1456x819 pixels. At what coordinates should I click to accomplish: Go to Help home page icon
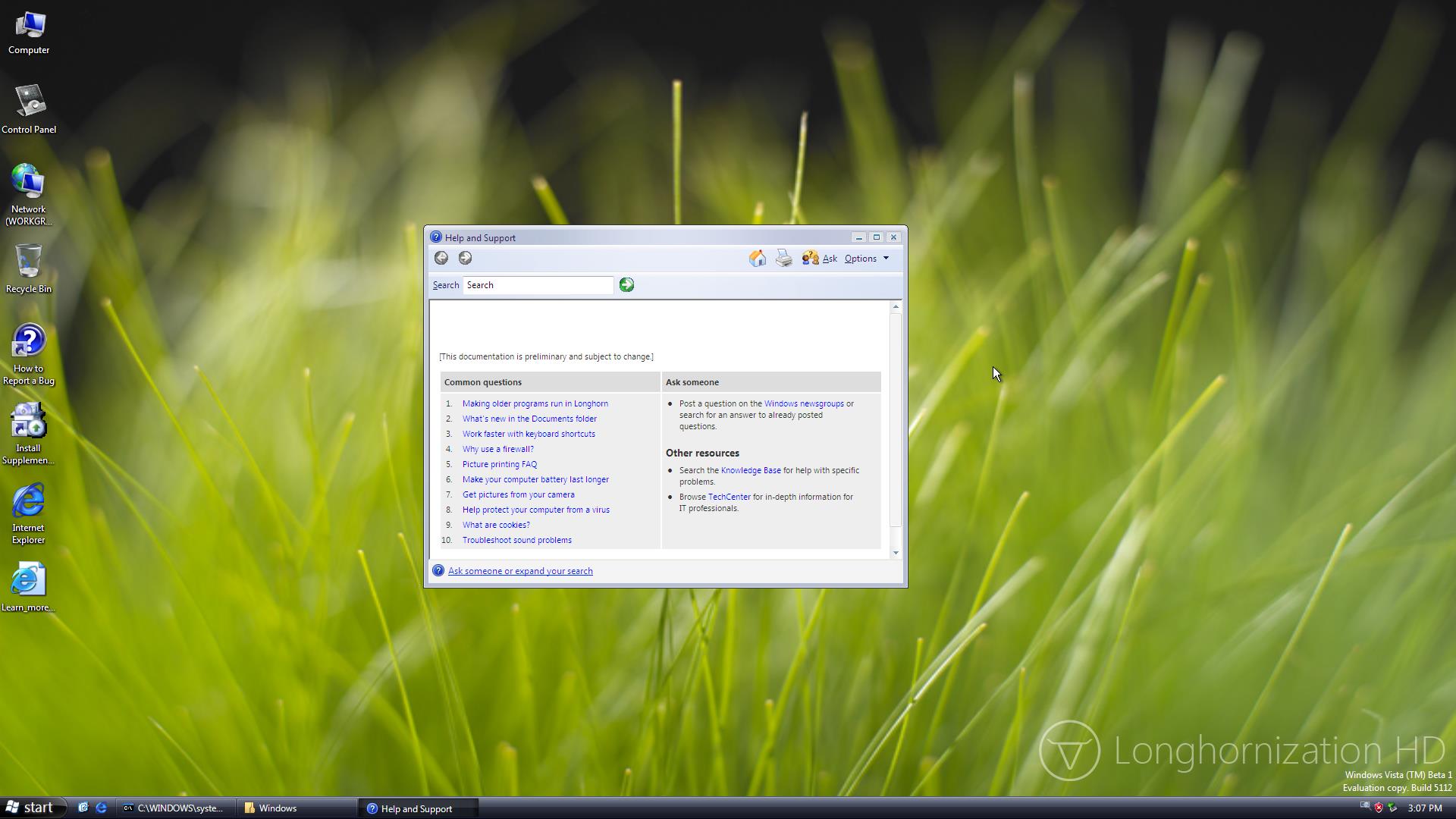757,259
